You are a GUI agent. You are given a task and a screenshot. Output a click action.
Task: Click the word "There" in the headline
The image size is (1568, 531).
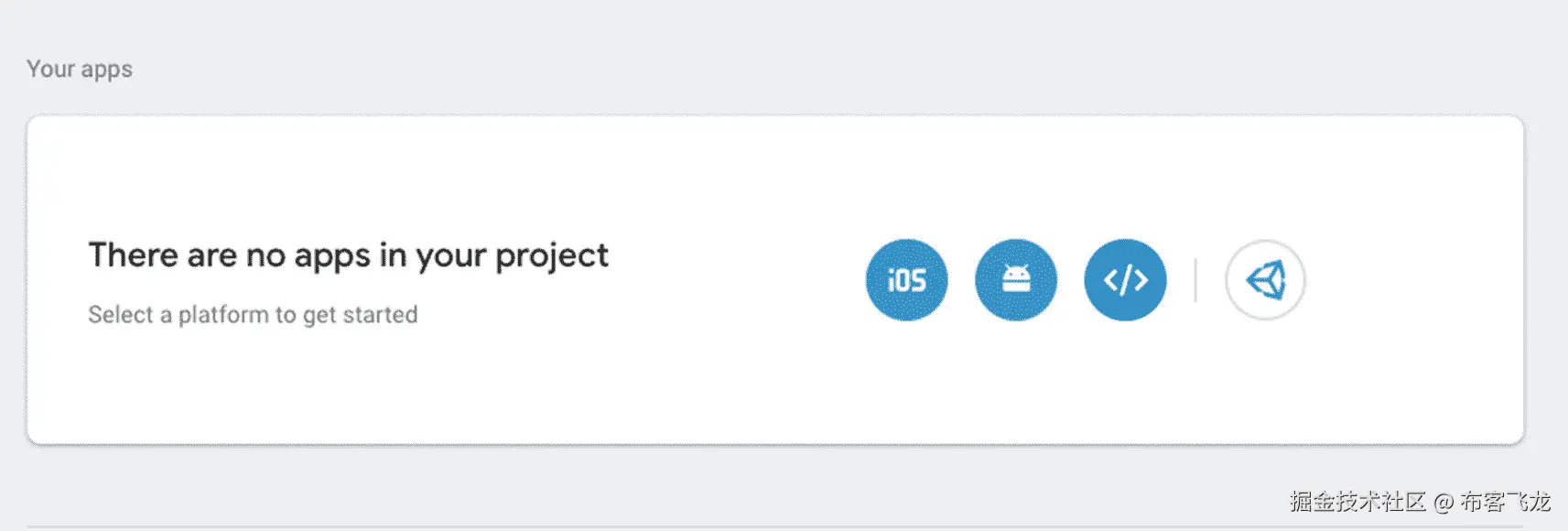point(133,255)
